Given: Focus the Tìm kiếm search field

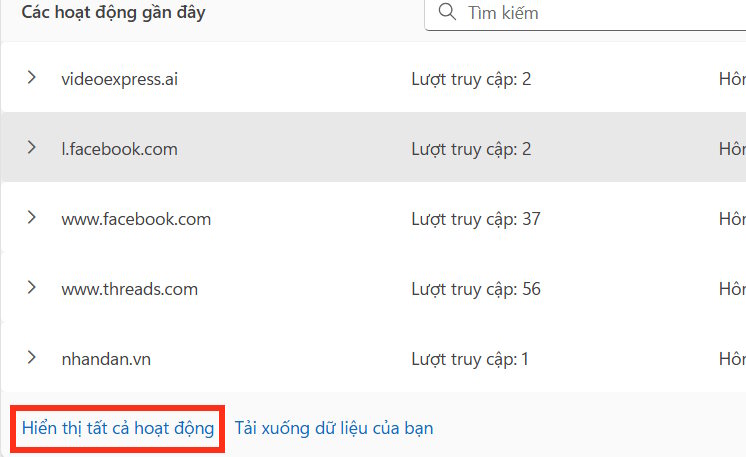Looking at the screenshot, I should (585, 14).
